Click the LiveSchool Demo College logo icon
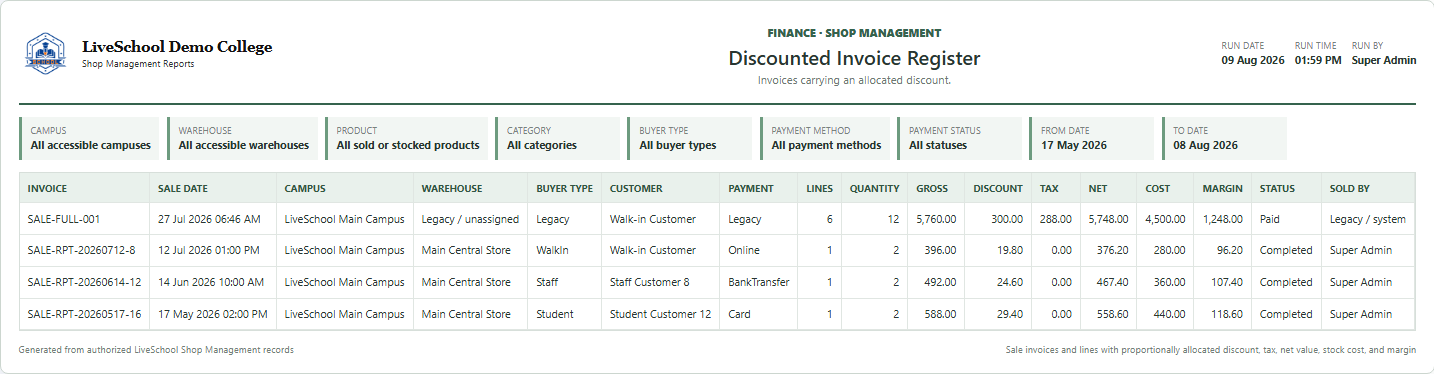1435x375 pixels. pyautogui.click(x=46, y=54)
